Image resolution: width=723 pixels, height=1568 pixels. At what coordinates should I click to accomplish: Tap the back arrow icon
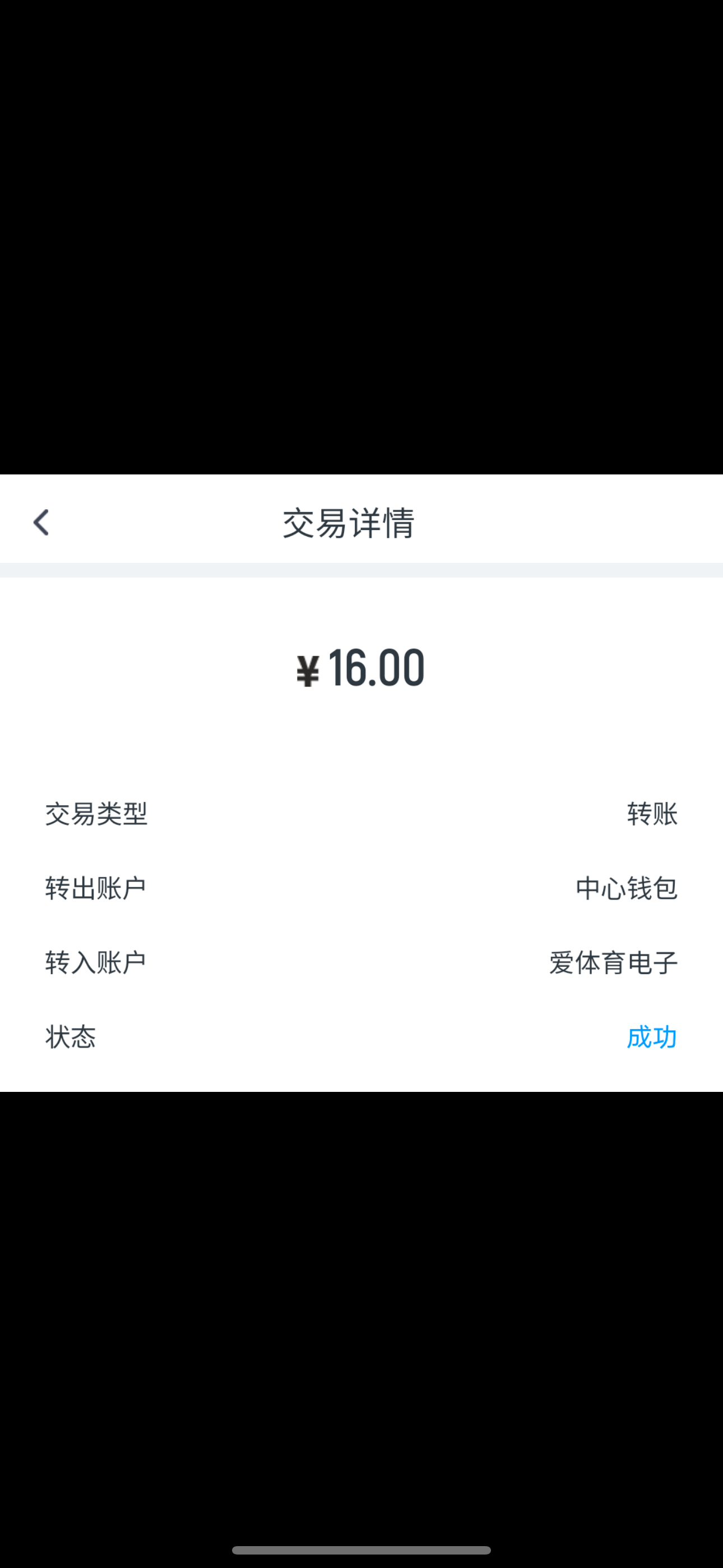41,522
